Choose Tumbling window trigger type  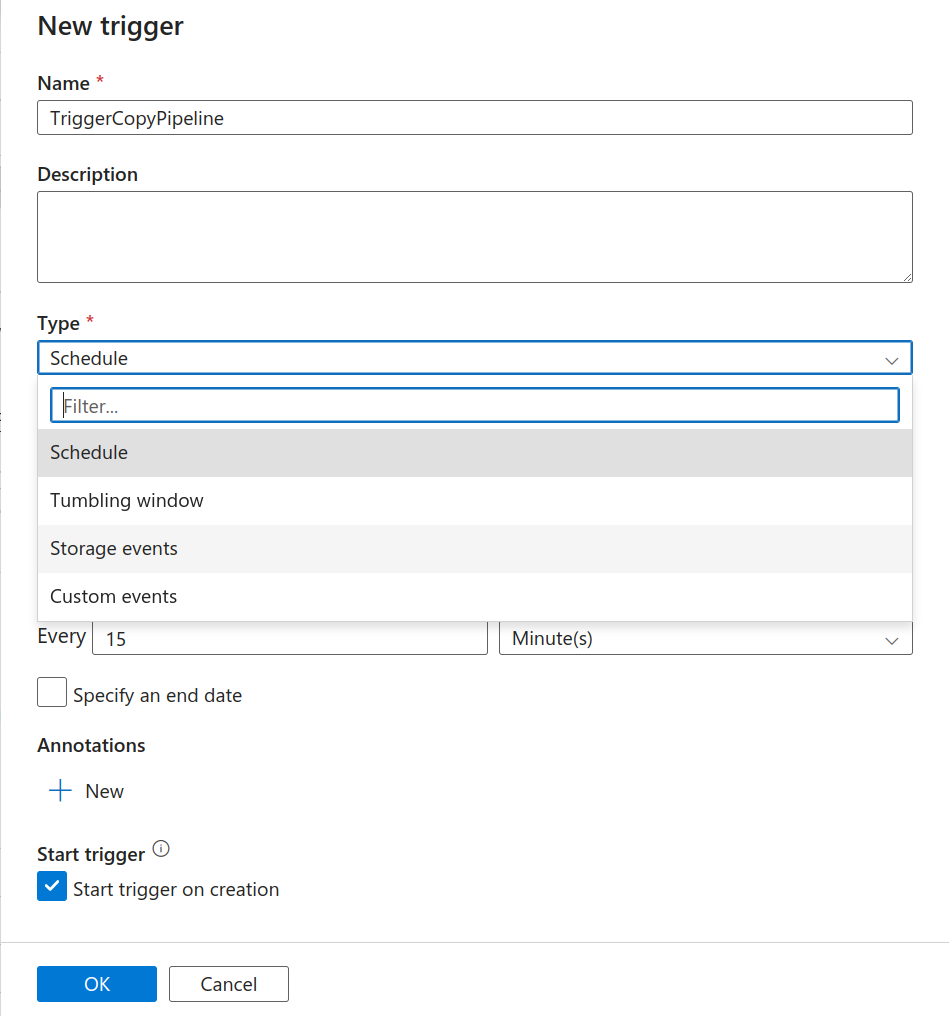[x=475, y=500]
